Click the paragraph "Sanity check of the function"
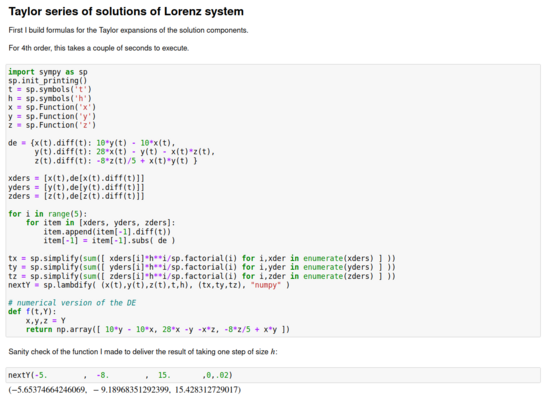Screen dimensions: 546x400 click(x=143, y=352)
